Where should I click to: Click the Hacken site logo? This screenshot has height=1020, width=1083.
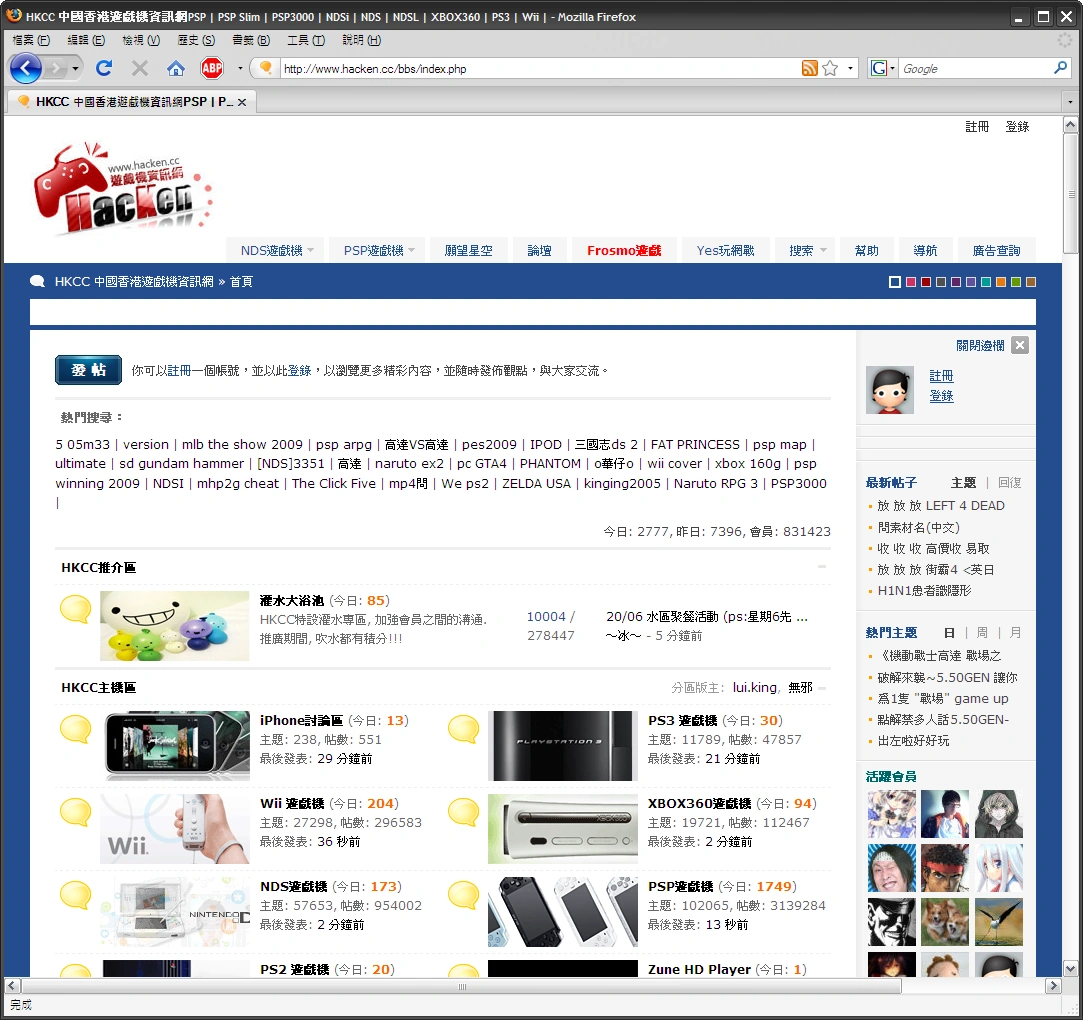click(x=122, y=188)
